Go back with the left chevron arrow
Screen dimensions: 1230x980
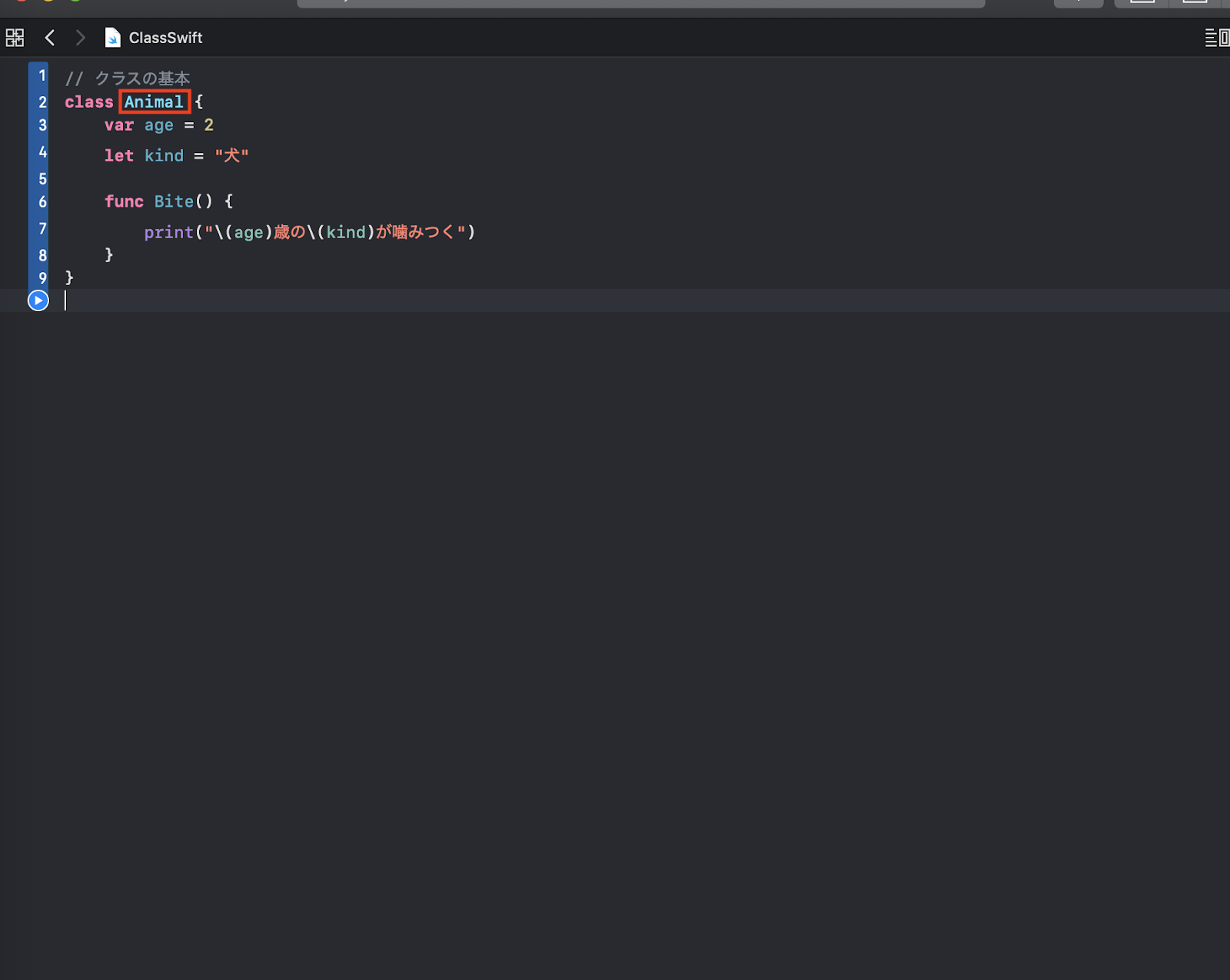(x=50, y=38)
